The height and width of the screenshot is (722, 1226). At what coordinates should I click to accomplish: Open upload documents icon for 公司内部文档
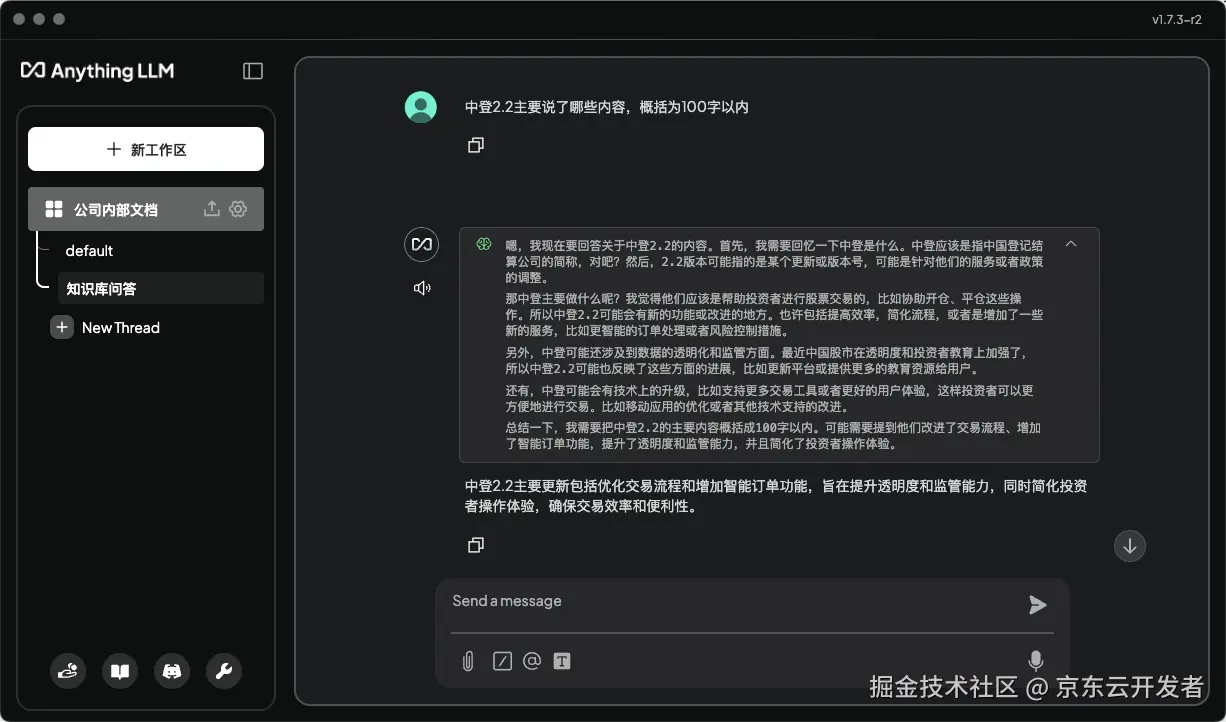coord(211,209)
